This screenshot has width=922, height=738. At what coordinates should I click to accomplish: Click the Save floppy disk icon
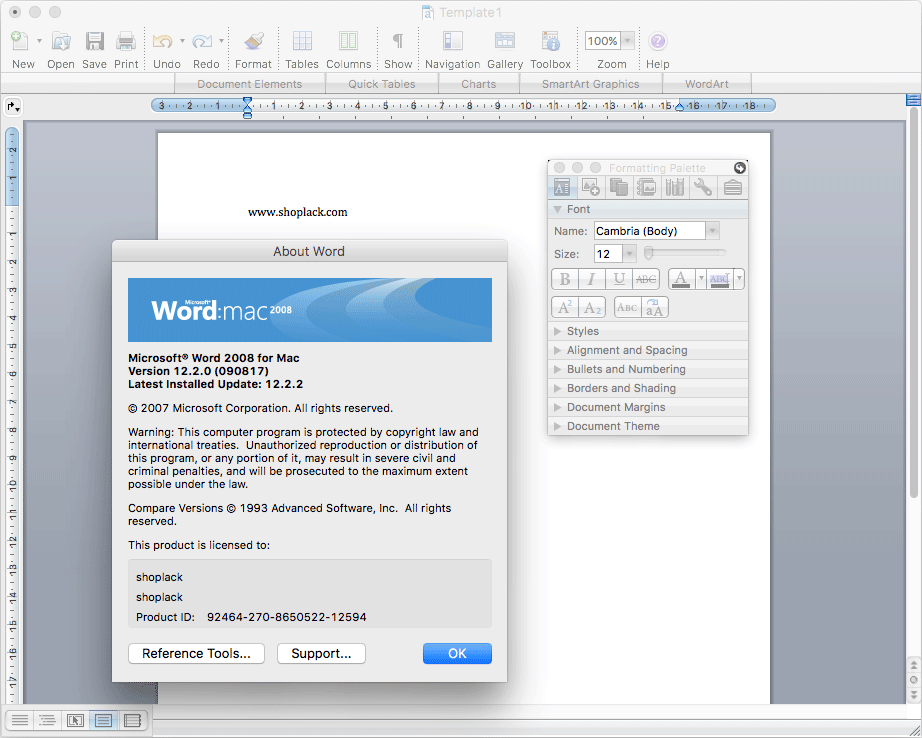tap(94, 41)
